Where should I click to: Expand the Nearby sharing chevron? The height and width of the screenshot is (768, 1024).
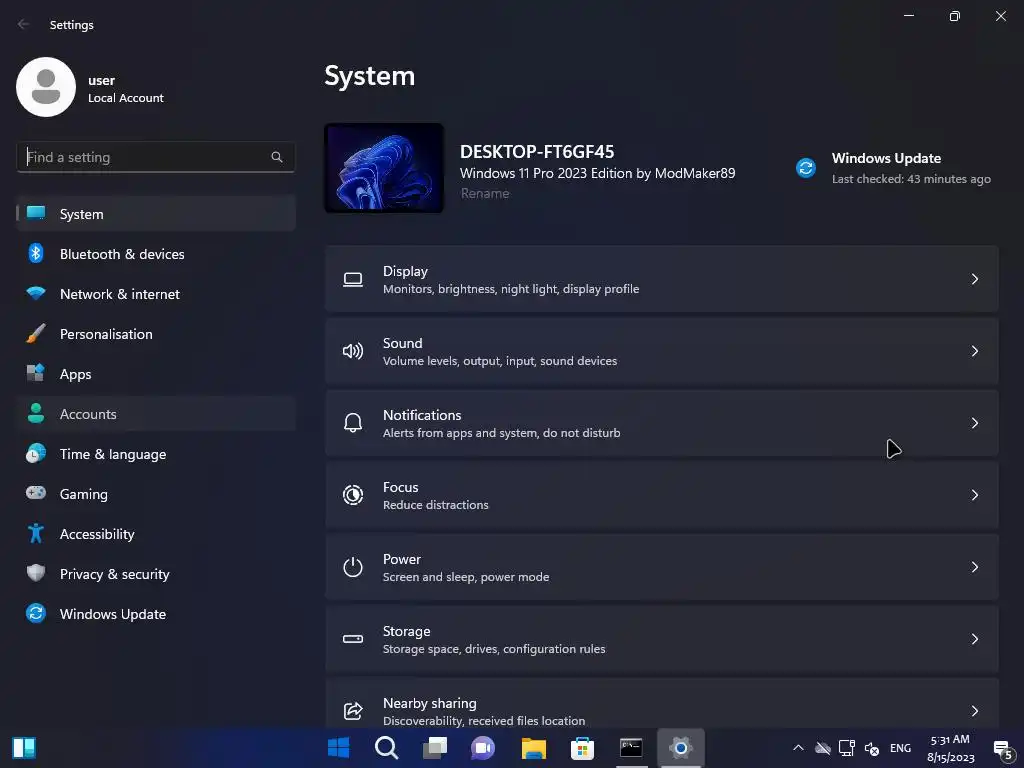pyautogui.click(x=974, y=711)
